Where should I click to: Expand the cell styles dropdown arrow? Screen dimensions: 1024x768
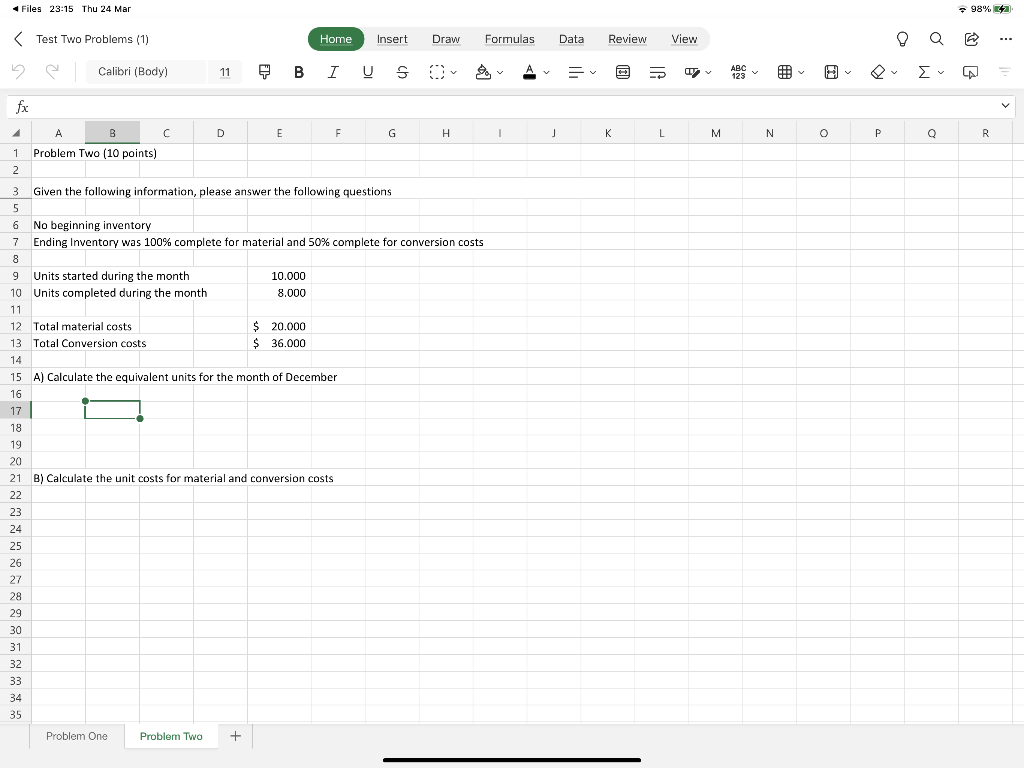pyautogui.click(x=709, y=72)
